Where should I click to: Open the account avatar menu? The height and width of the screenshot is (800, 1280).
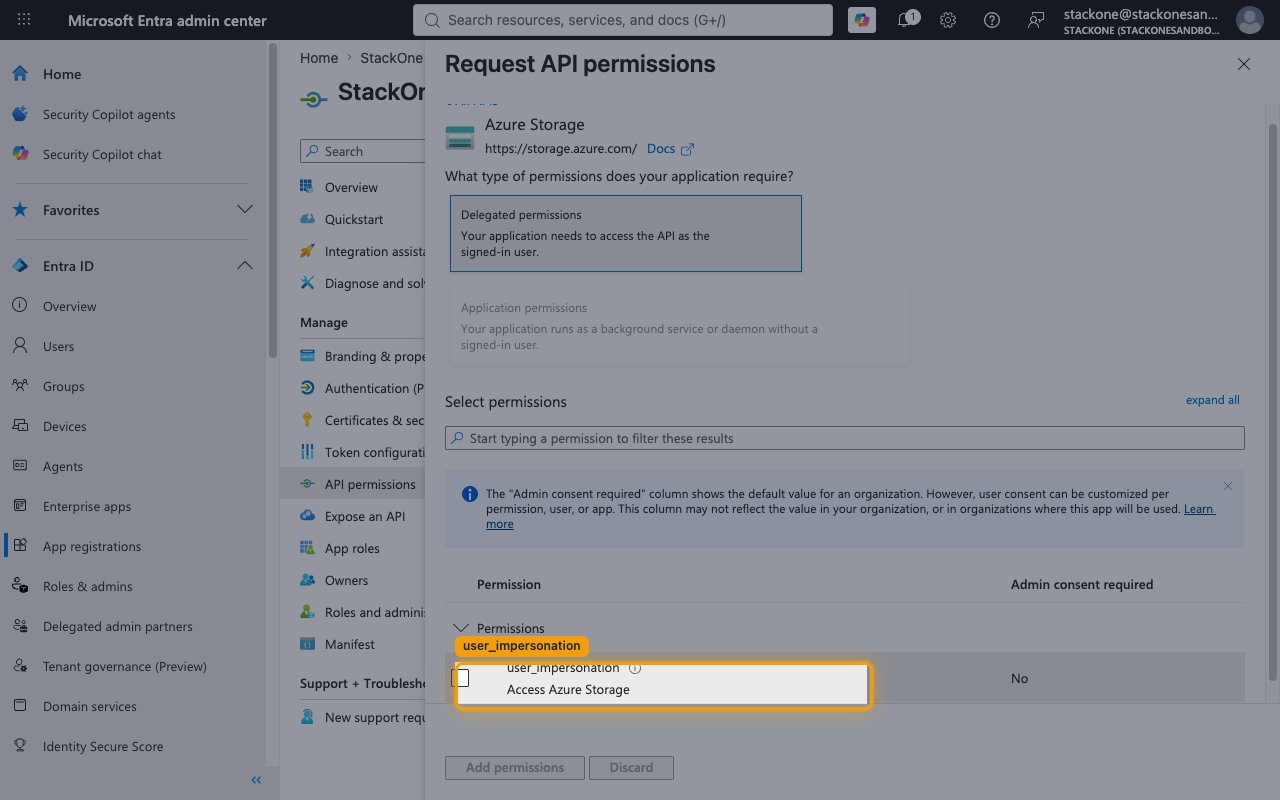coord(1249,20)
